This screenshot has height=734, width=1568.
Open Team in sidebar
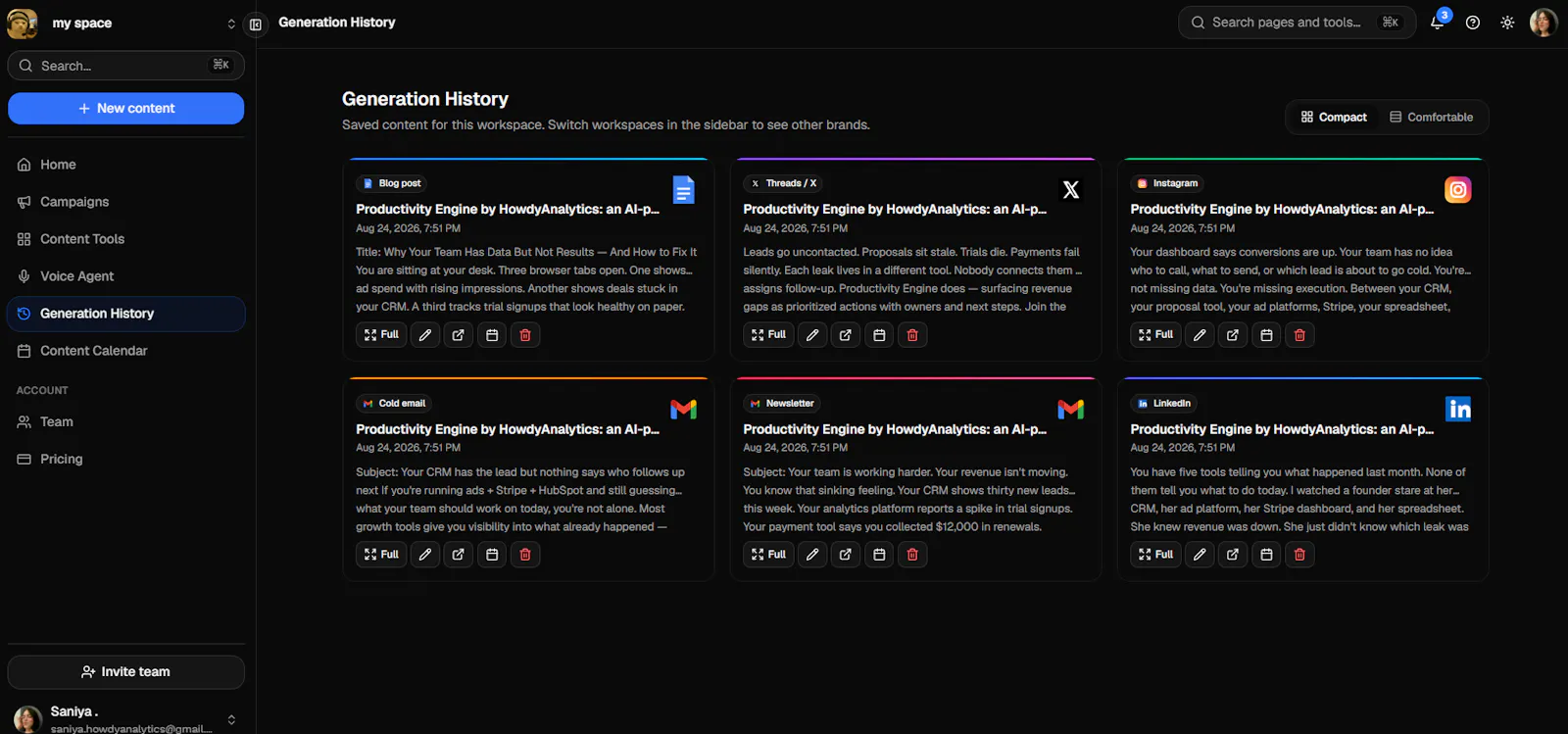[126, 421]
